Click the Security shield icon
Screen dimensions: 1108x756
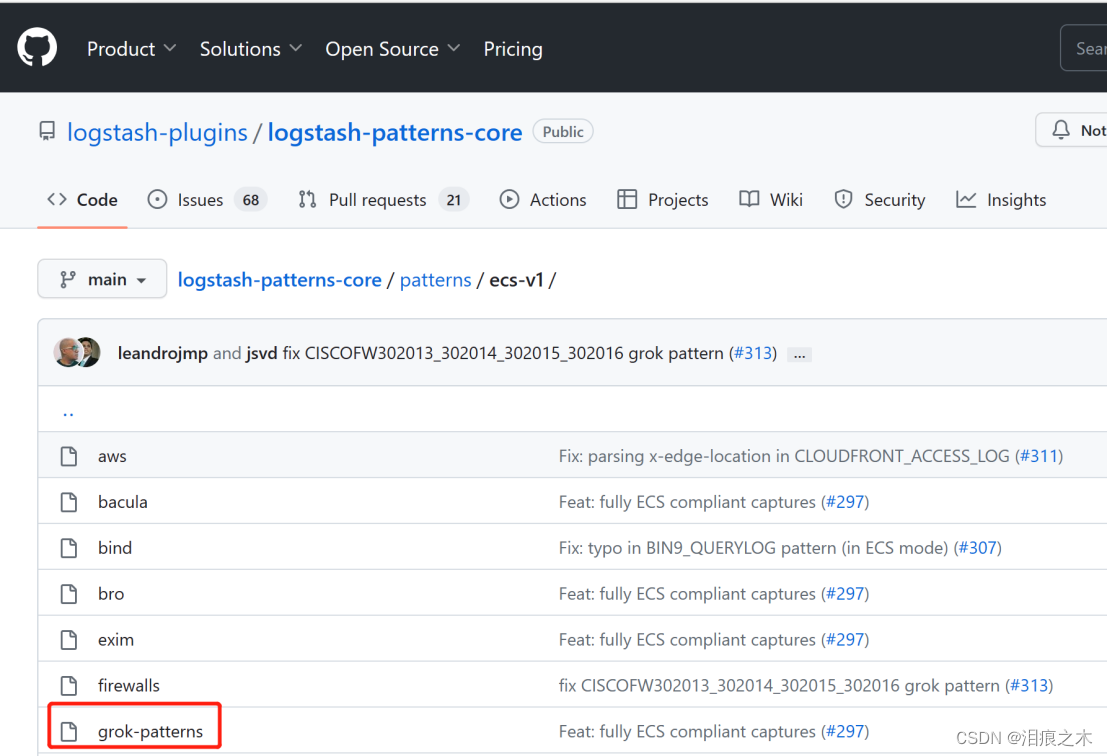[843, 199]
